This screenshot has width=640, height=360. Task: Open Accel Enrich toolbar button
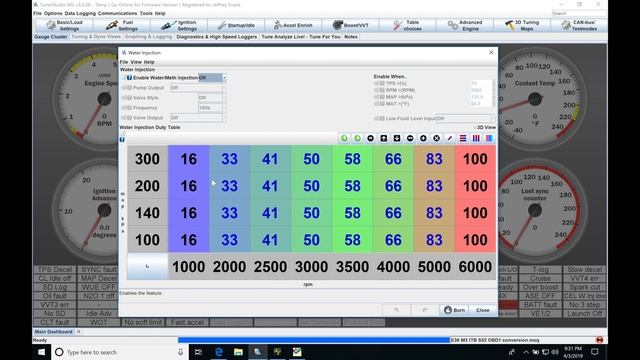click(293, 25)
